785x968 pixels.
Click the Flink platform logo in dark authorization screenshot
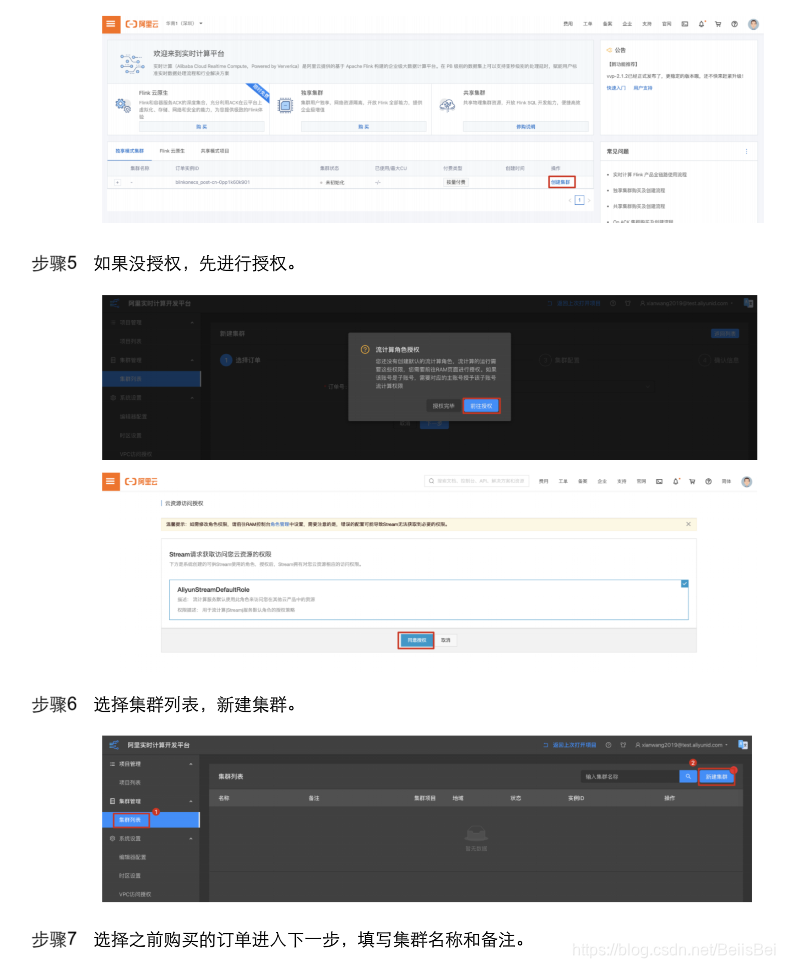pyautogui.click(x=114, y=303)
